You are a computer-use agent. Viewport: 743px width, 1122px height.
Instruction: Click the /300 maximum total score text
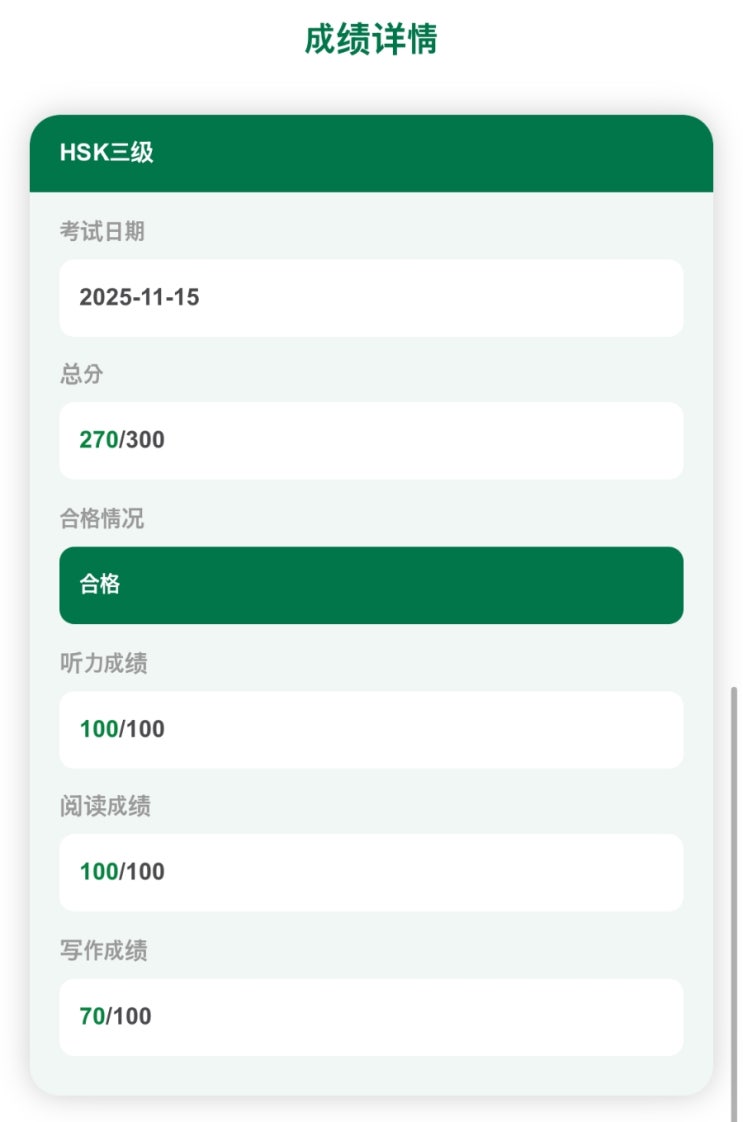point(143,441)
